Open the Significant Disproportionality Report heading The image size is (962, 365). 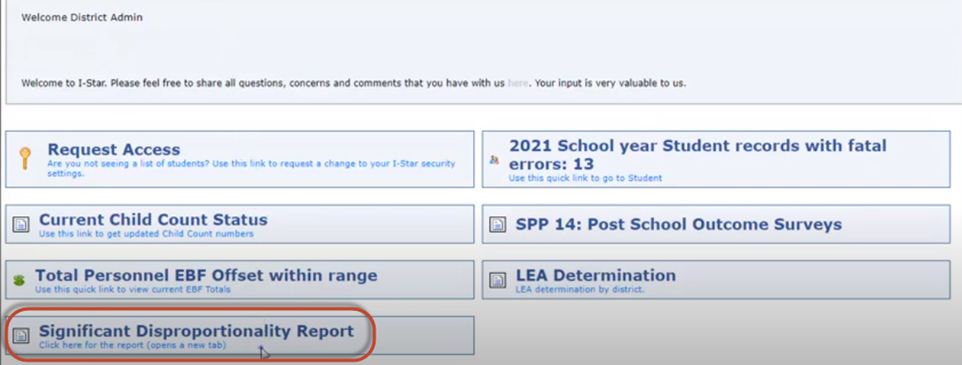(196, 331)
